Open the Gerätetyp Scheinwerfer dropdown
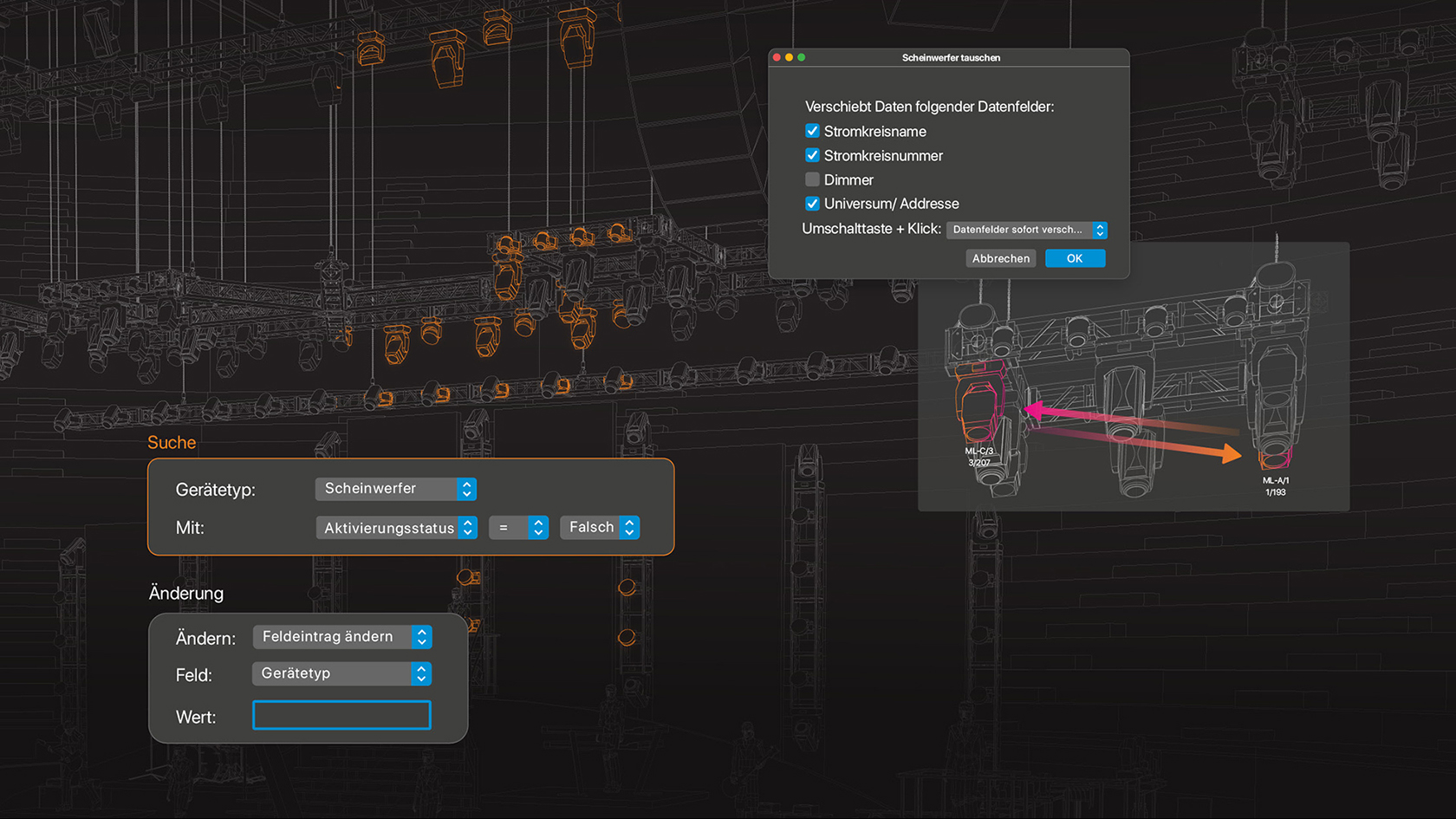This screenshot has width=1456, height=819. point(395,489)
